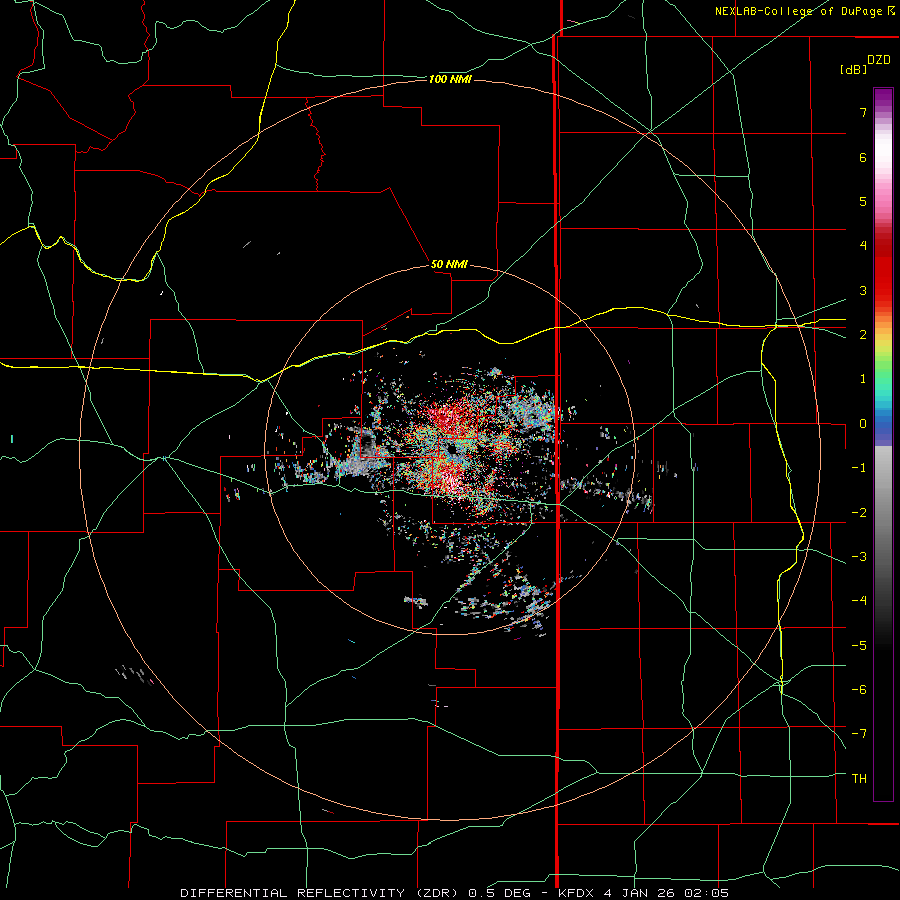The height and width of the screenshot is (900, 900).
Task: Click the "-3" value on the dB scale
Action: [x=859, y=557]
